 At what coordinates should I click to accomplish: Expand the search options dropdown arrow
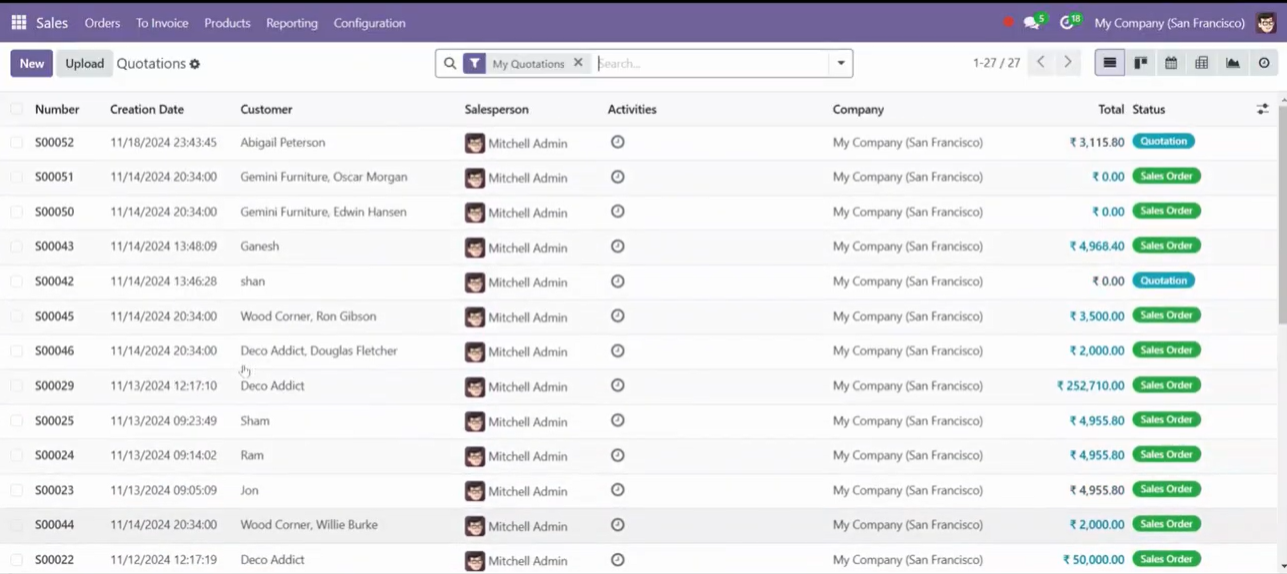click(841, 63)
